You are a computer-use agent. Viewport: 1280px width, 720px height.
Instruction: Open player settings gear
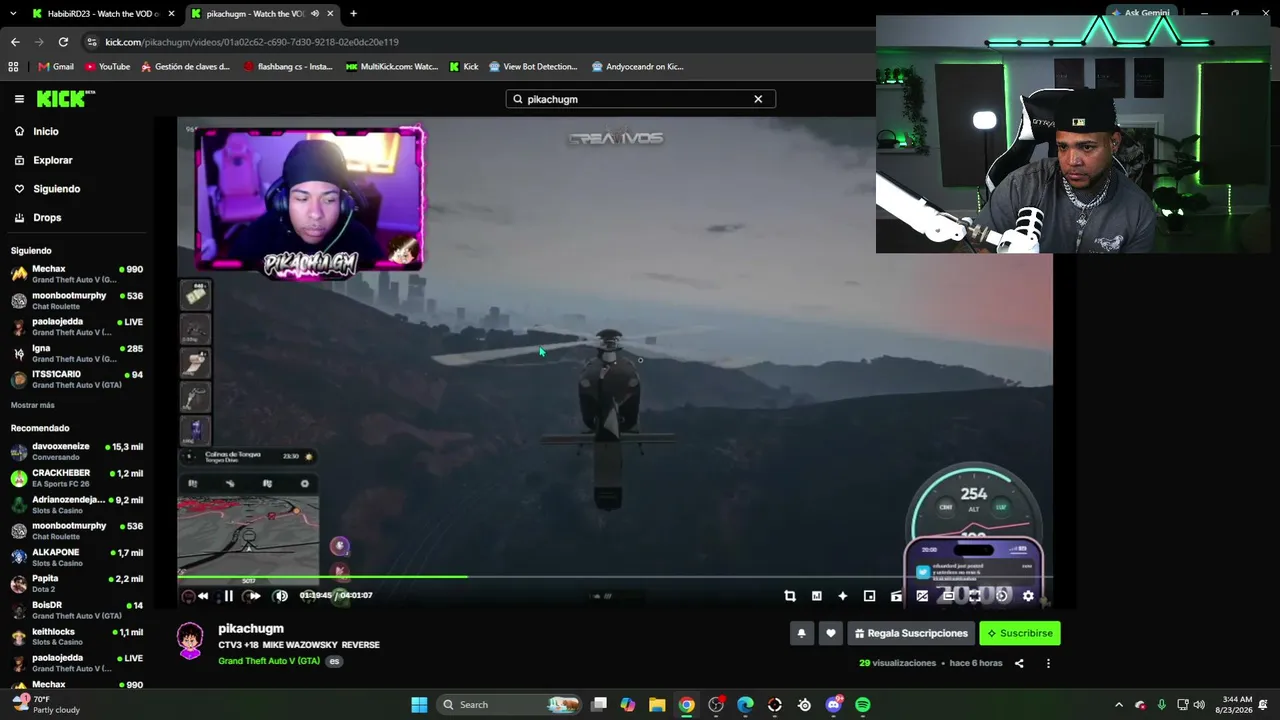(x=1028, y=596)
